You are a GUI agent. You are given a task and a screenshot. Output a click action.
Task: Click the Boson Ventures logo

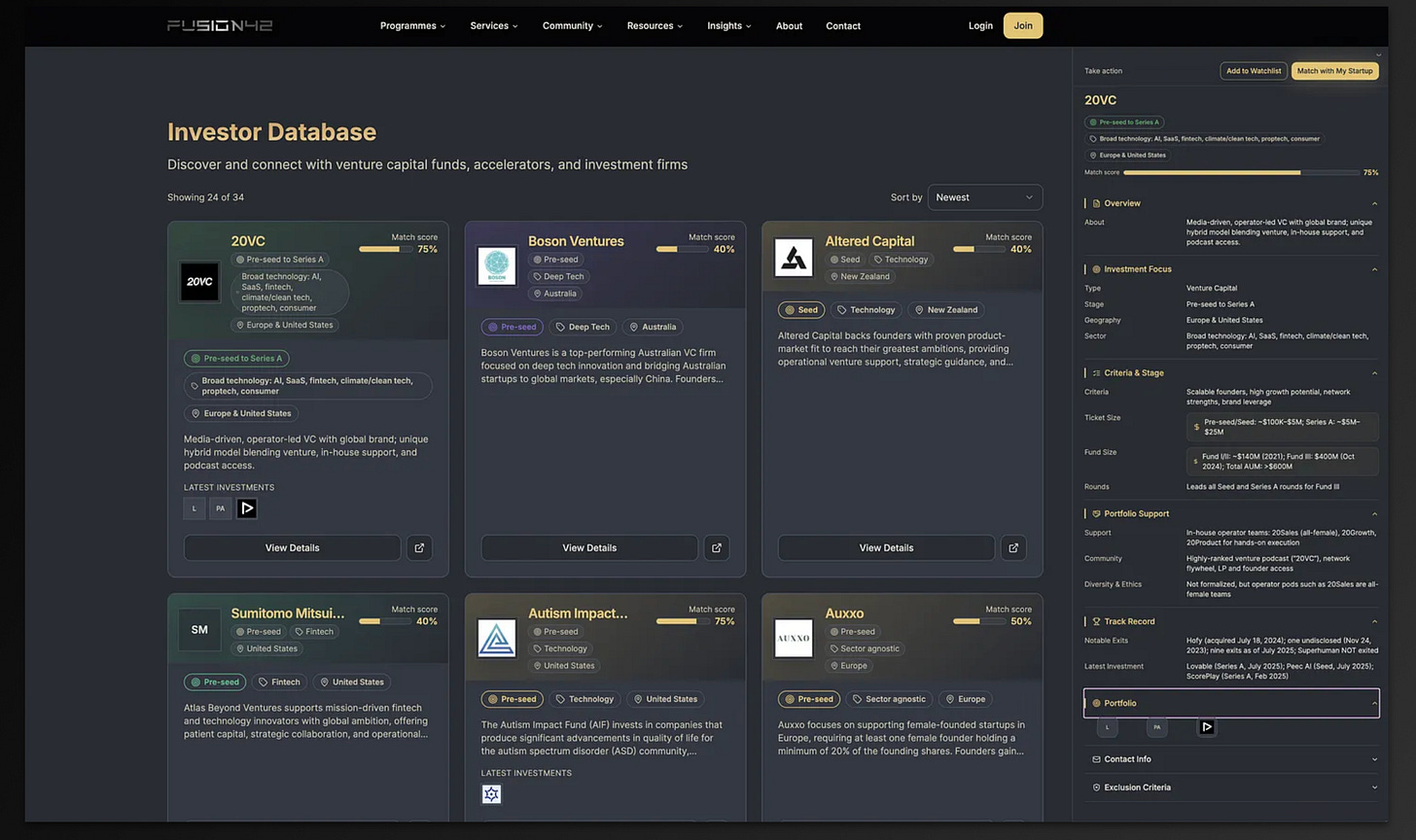[497, 265]
